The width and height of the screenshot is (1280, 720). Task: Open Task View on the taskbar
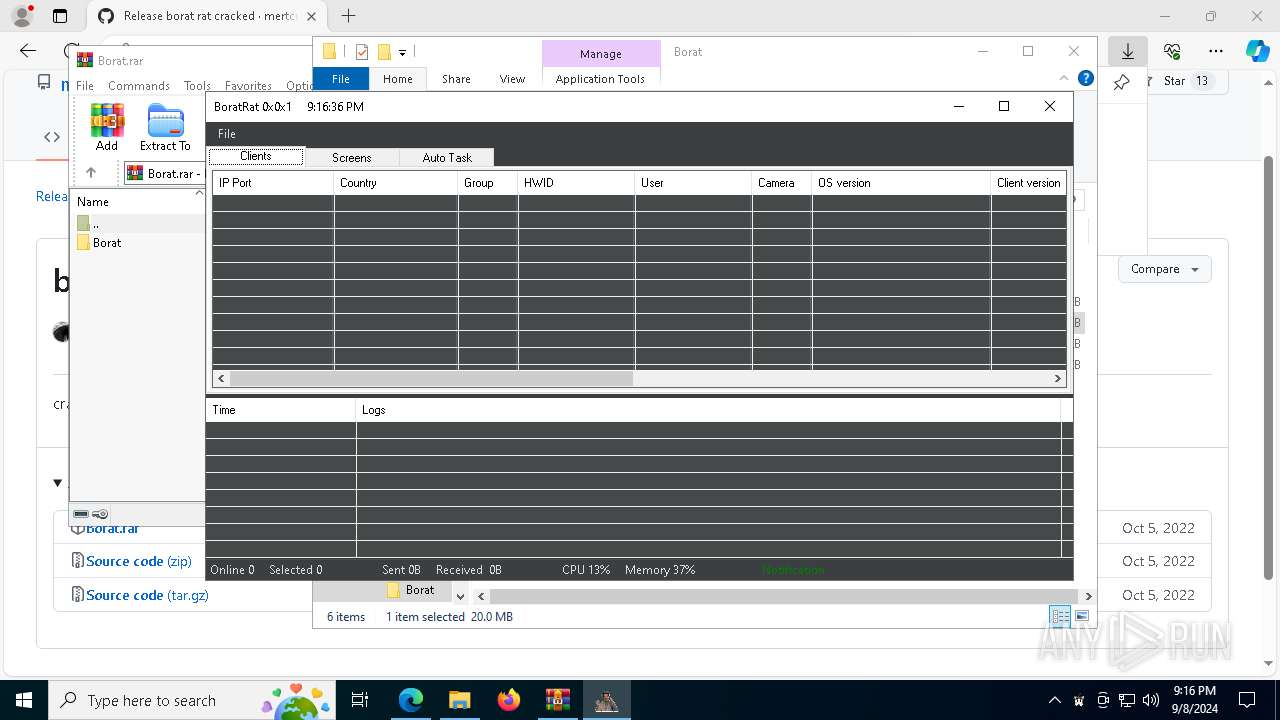(360, 700)
